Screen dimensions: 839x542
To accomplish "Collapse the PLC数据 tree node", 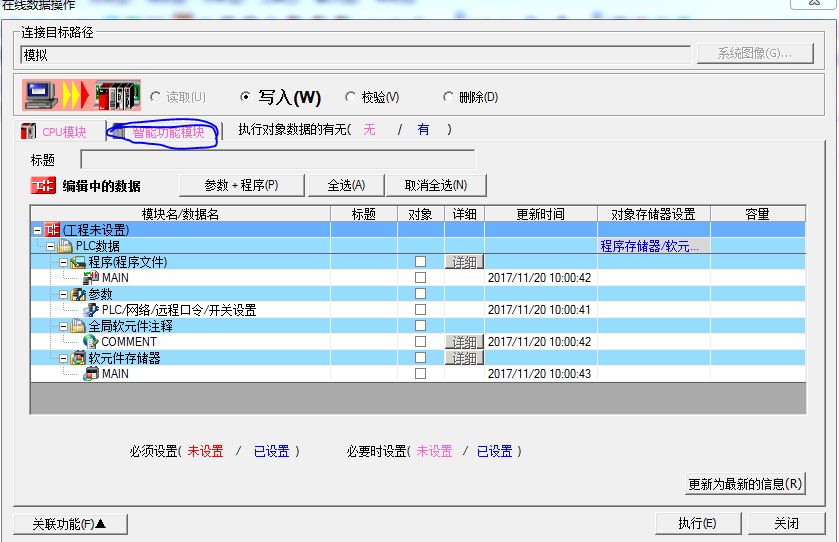I will (50, 246).
